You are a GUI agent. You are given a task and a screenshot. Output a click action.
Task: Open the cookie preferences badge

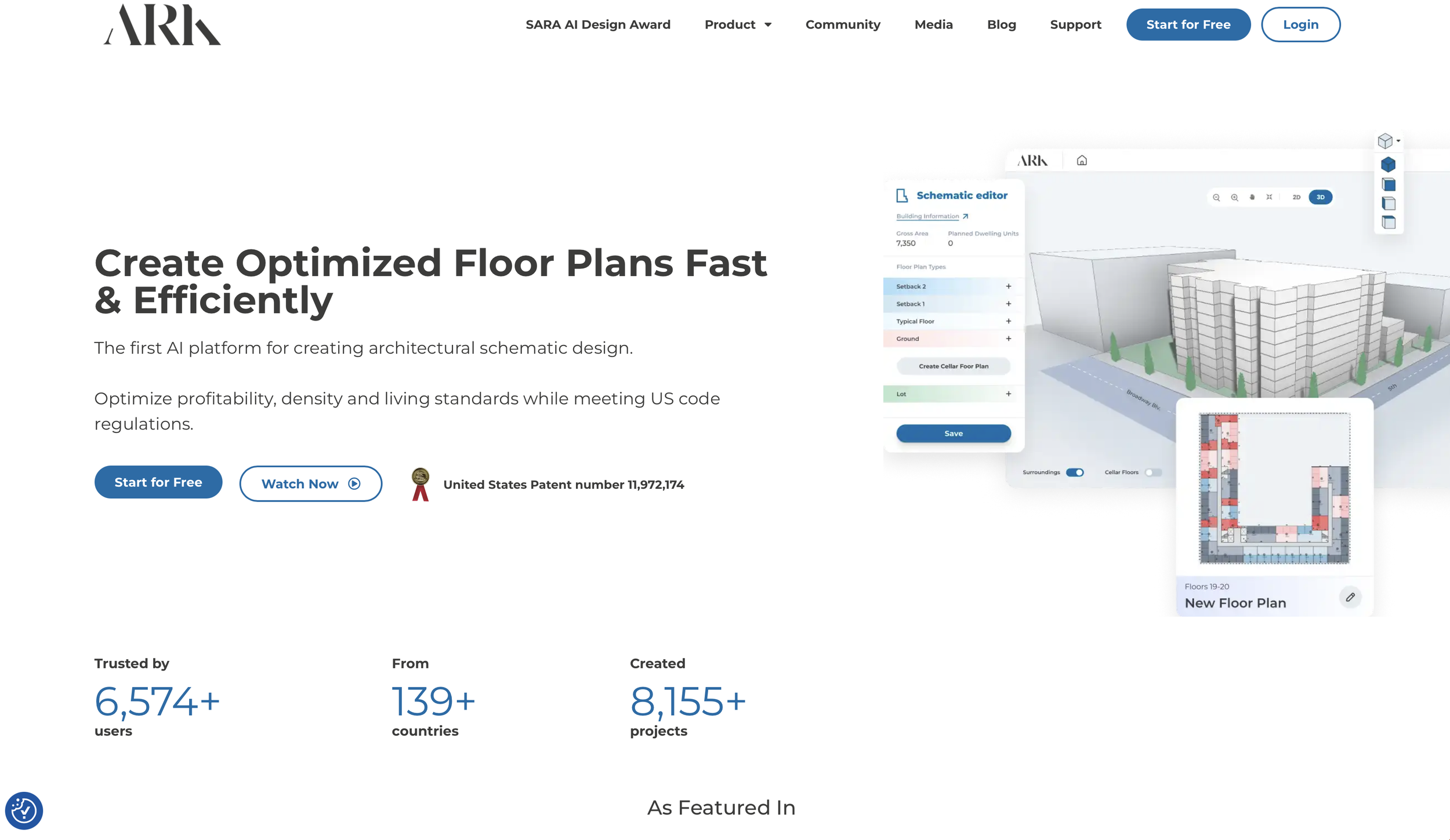point(24,810)
